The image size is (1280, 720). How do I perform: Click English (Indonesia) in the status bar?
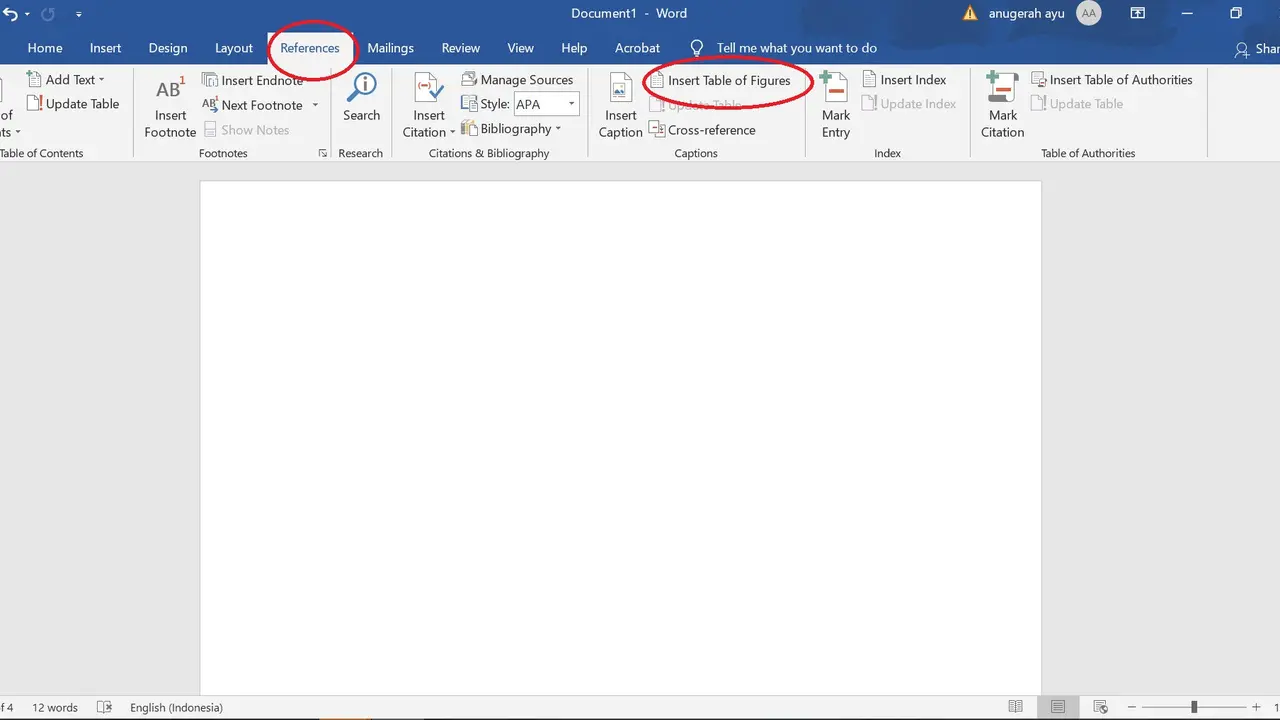pos(176,707)
